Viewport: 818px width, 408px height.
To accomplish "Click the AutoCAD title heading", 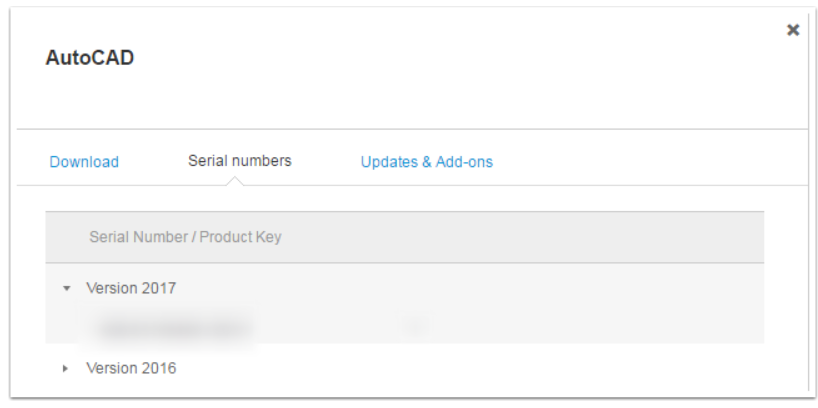I will pyautogui.click(x=89, y=58).
